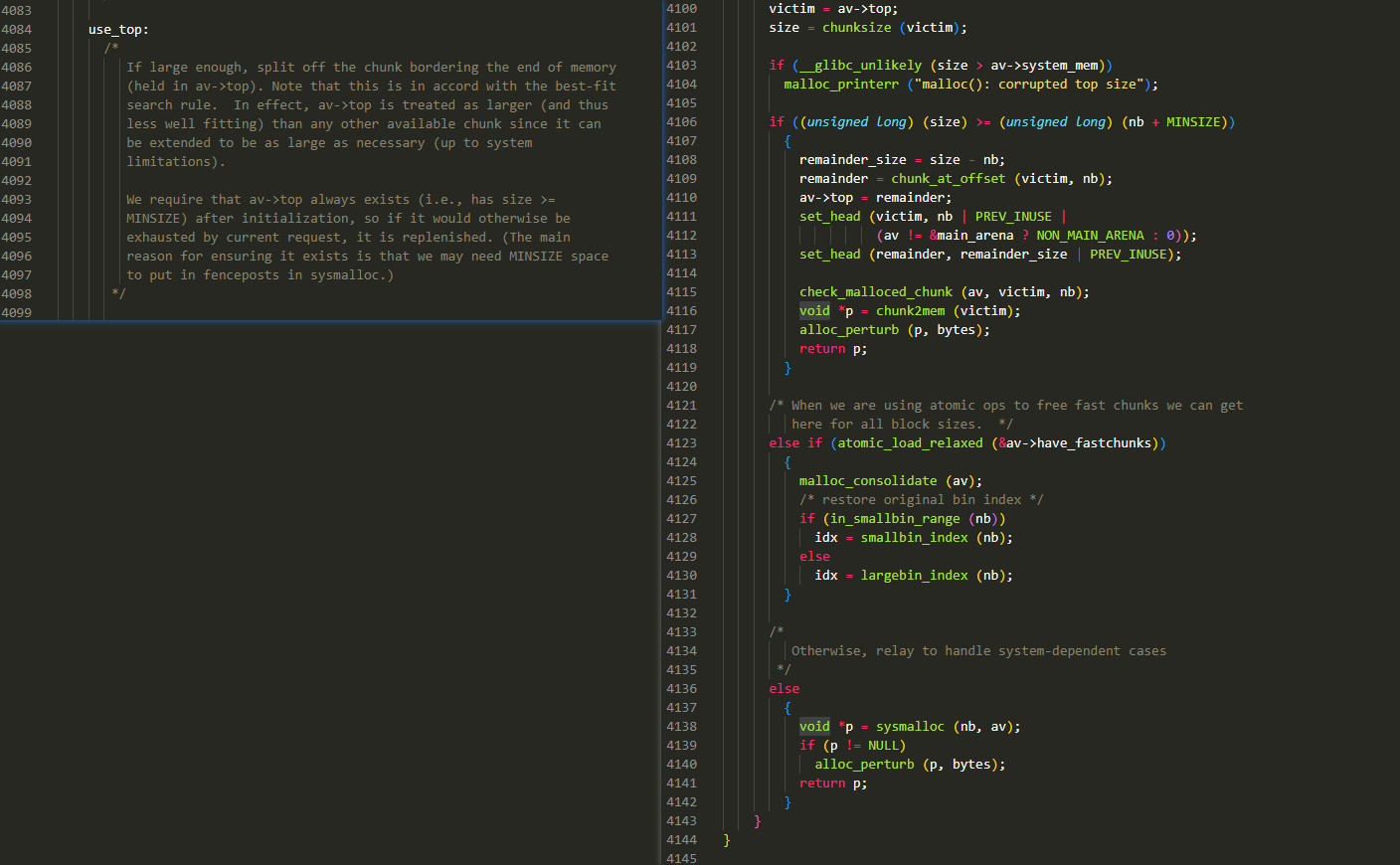
Task: Click the chunk_at_offset function call
Action: pos(948,179)
